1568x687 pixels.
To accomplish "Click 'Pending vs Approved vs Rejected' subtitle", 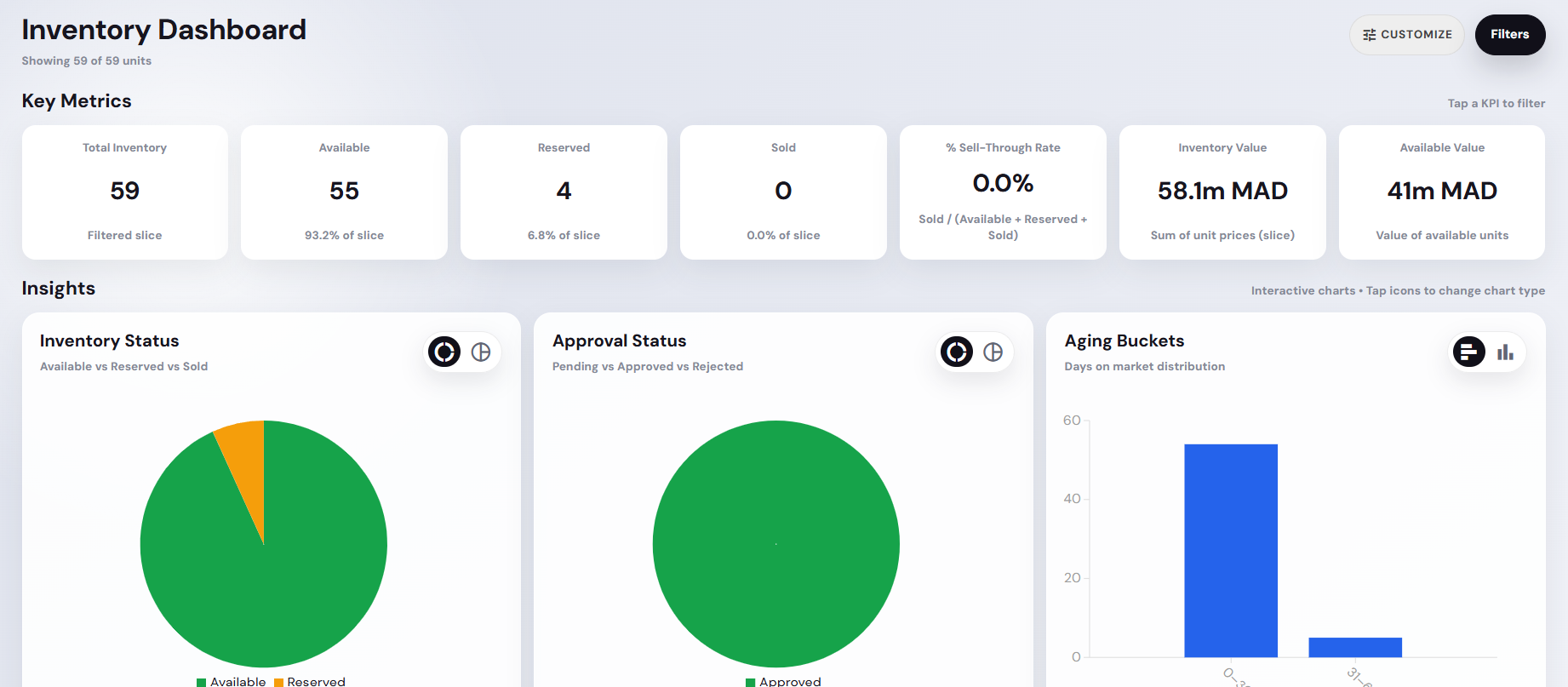I will tap(648, 366).
